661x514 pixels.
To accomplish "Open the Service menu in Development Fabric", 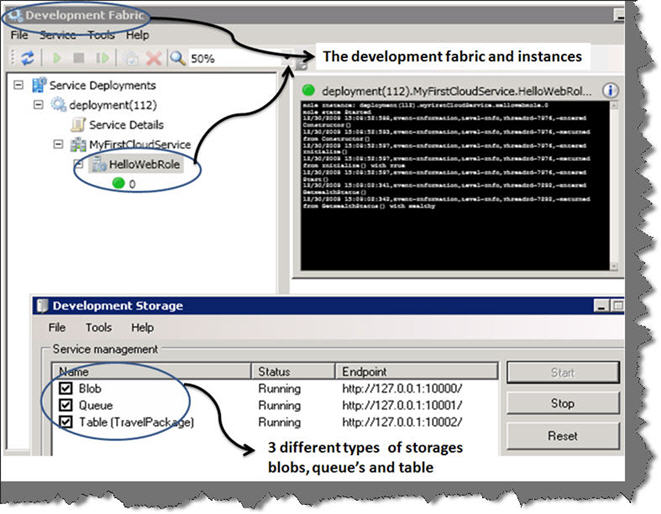I will [58, 35].
